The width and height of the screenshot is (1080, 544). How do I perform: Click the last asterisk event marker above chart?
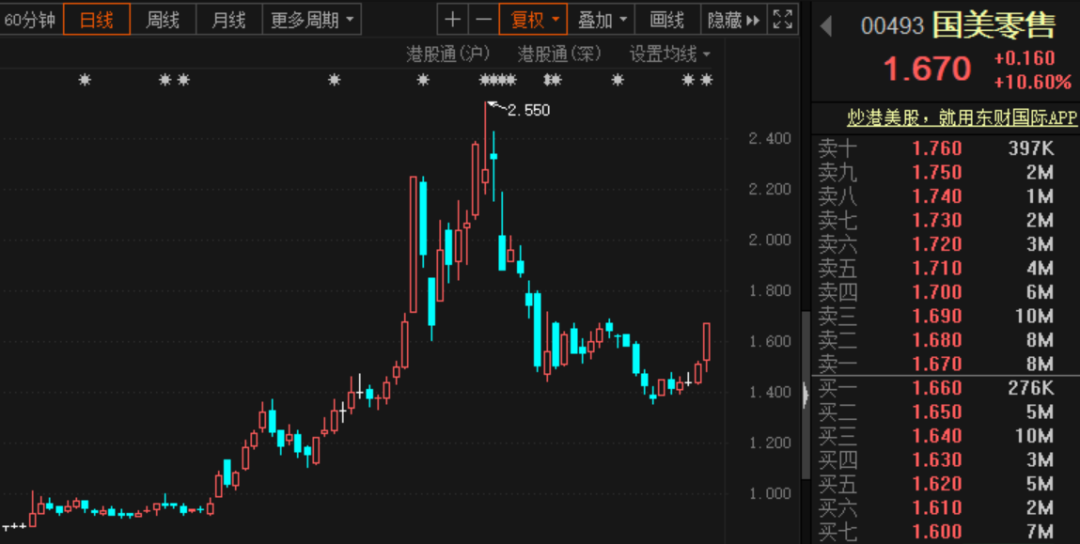click(x=707, y=80)
